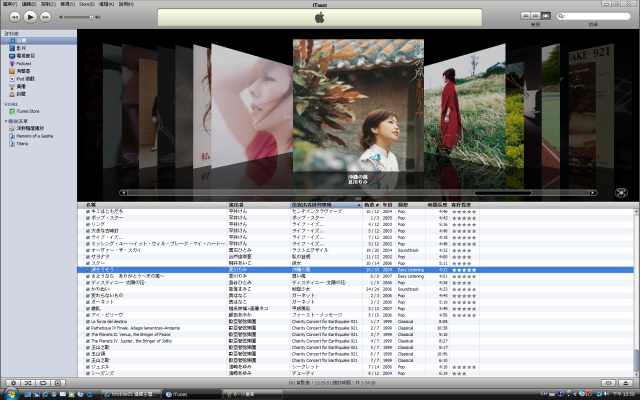This screenshot has height=400, width=640.
Task: Enter Cover Flow full screen mode
Action: point(621,193)
